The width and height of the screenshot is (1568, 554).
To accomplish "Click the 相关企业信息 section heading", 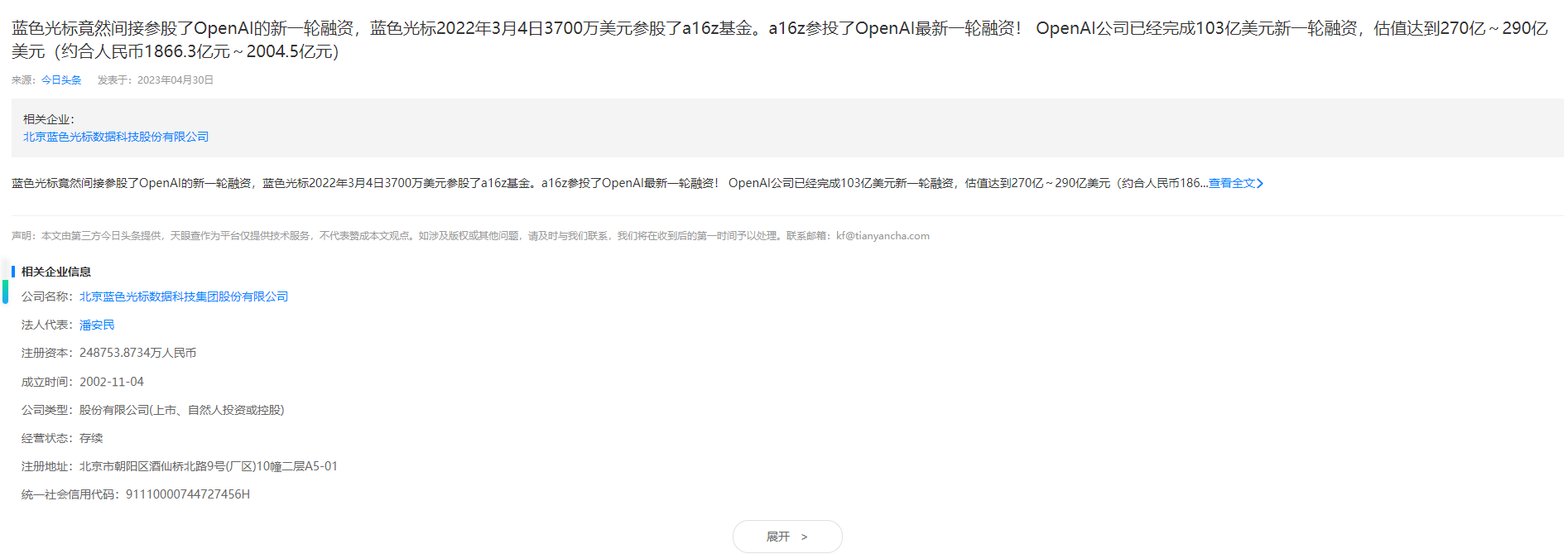I will [56, 272].
